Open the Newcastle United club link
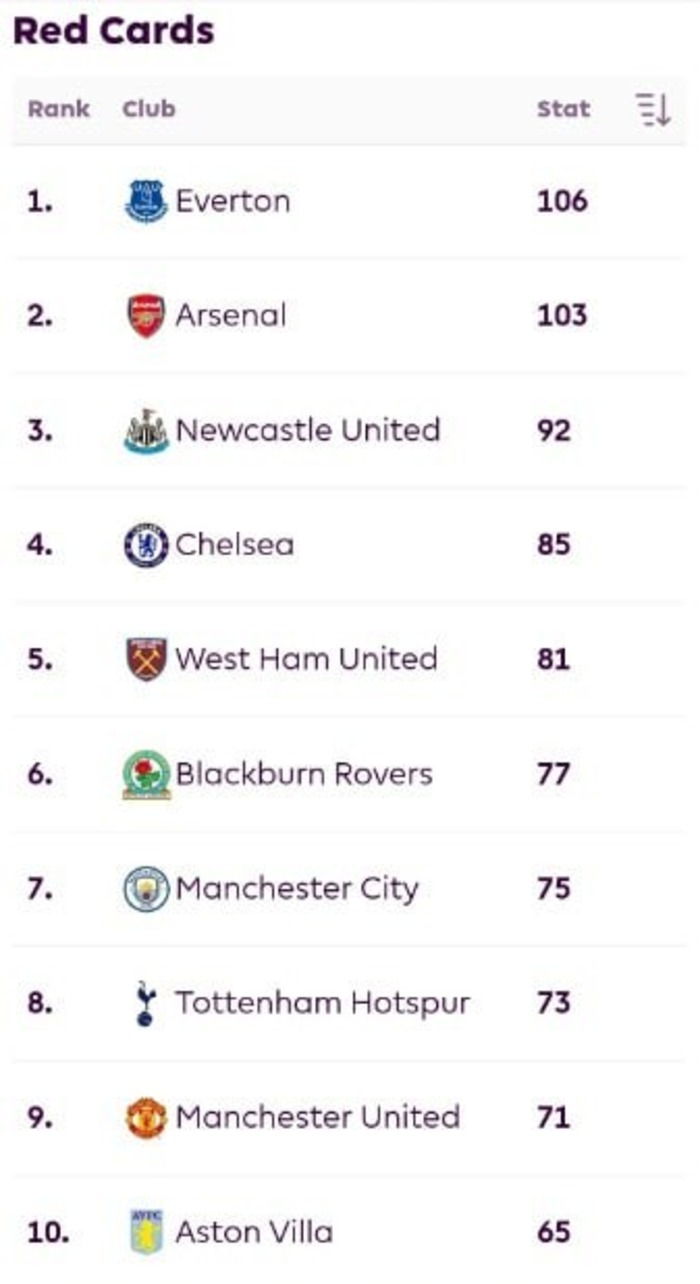Image resolution: width=700 pixels, height=1284 pixels. pyautogui.click(x=308, y=430)
